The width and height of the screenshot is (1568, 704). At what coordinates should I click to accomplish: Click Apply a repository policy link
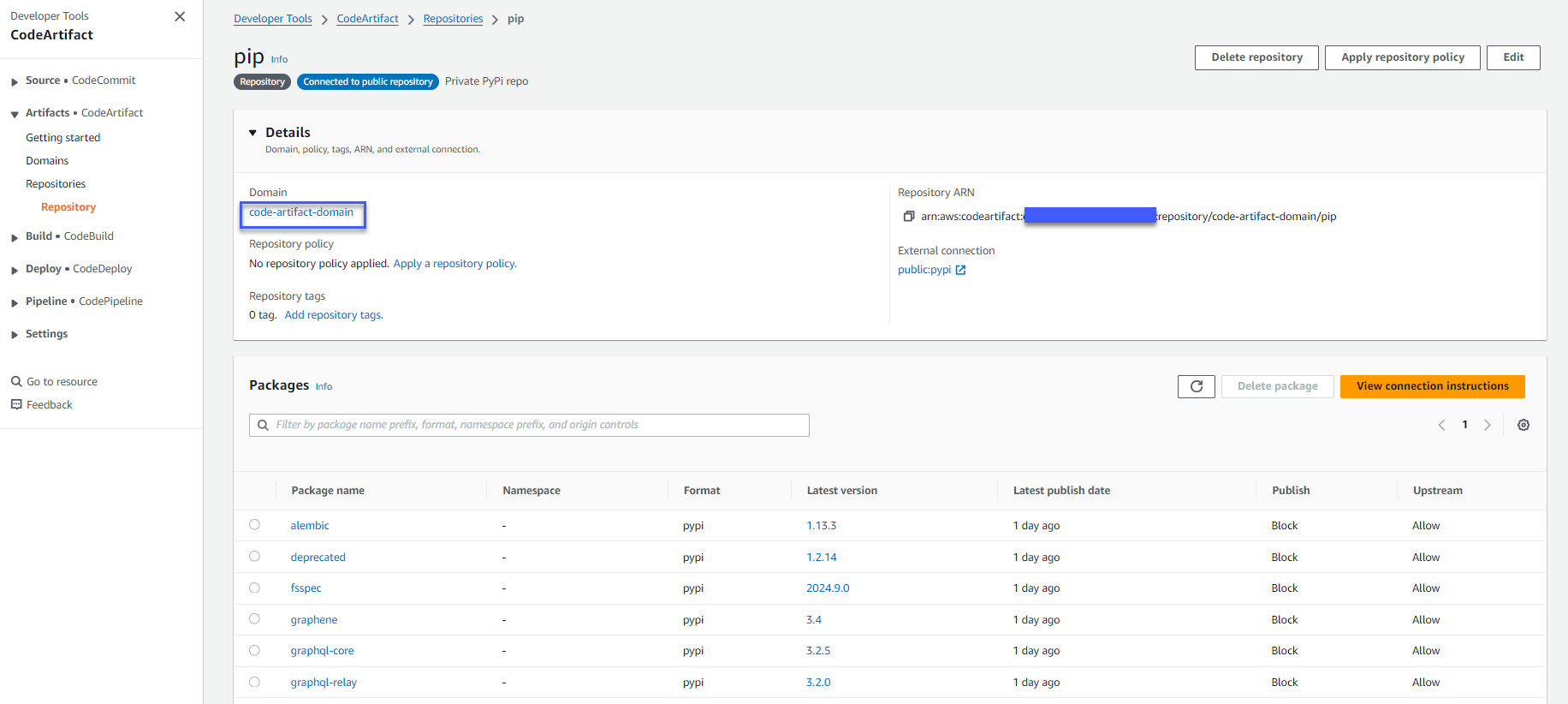(454, 264)
